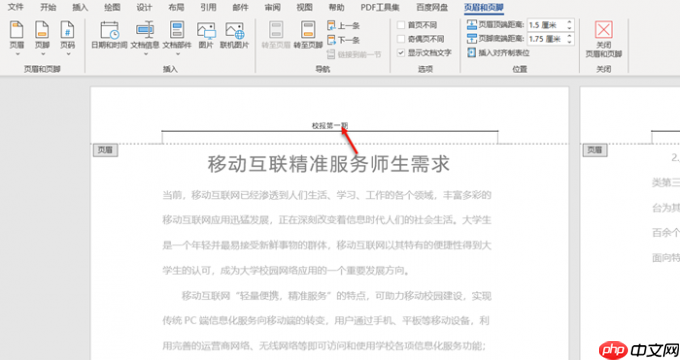Switch to 百度网盘 tab

point(432,7)
